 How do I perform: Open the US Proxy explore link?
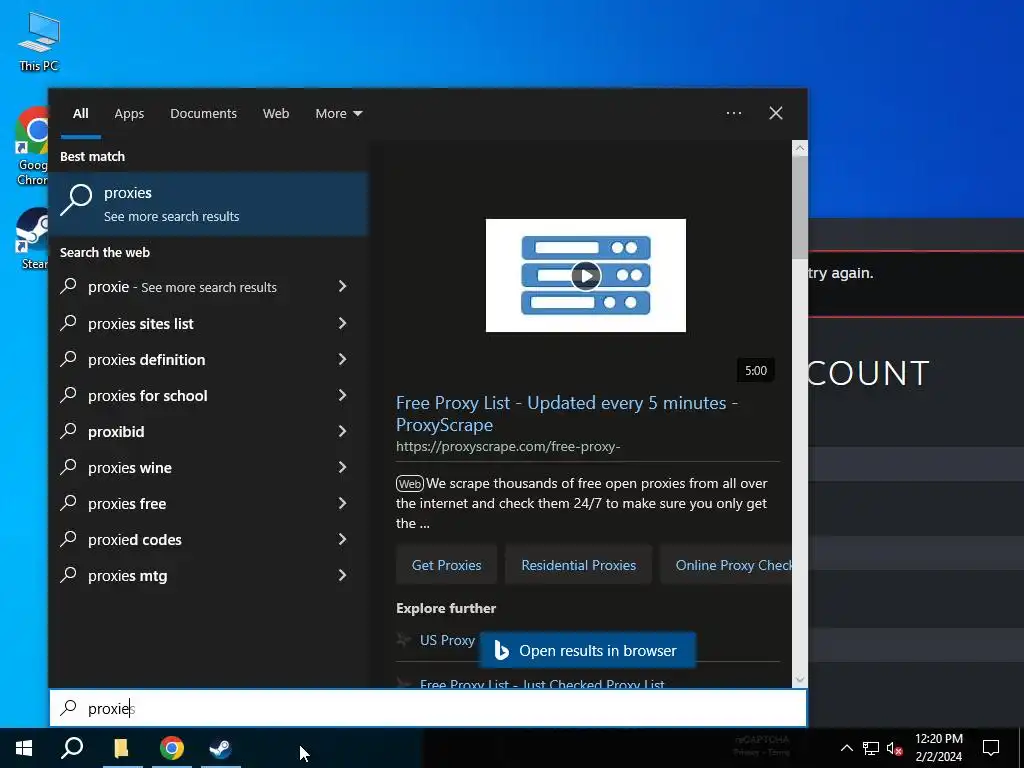[x=447, y=640]
